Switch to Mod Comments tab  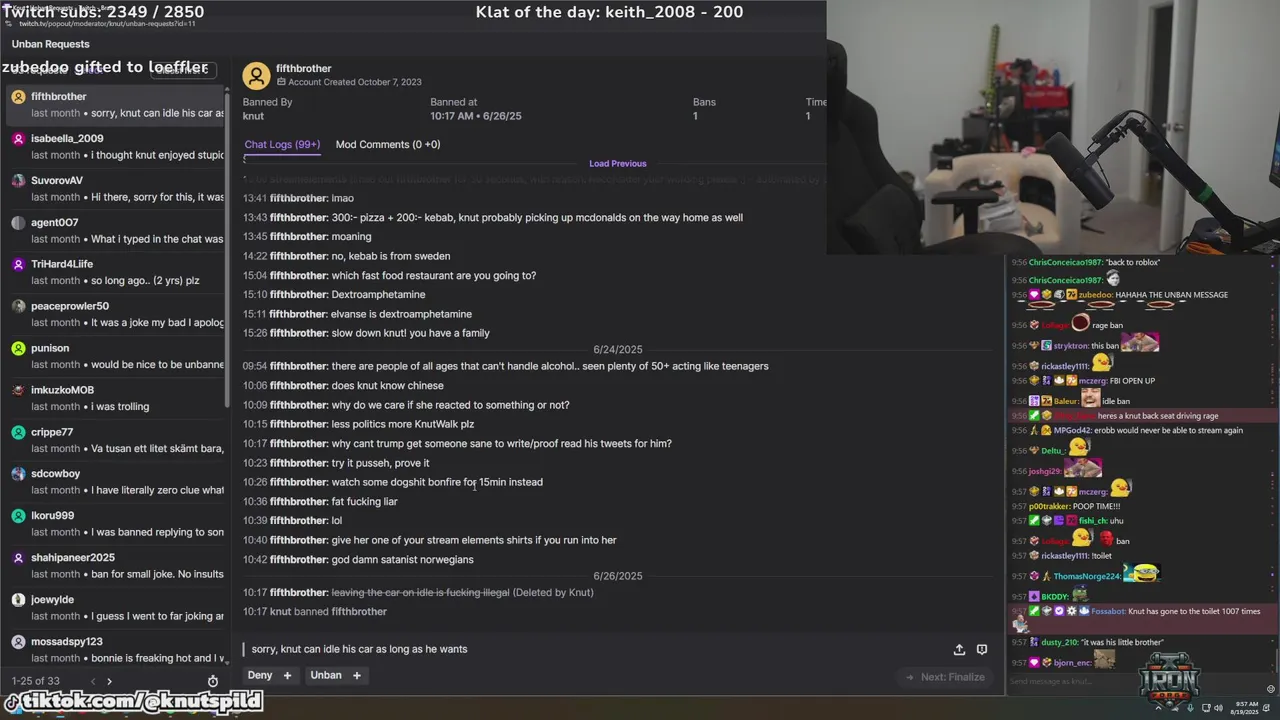(x=388, y=144)
